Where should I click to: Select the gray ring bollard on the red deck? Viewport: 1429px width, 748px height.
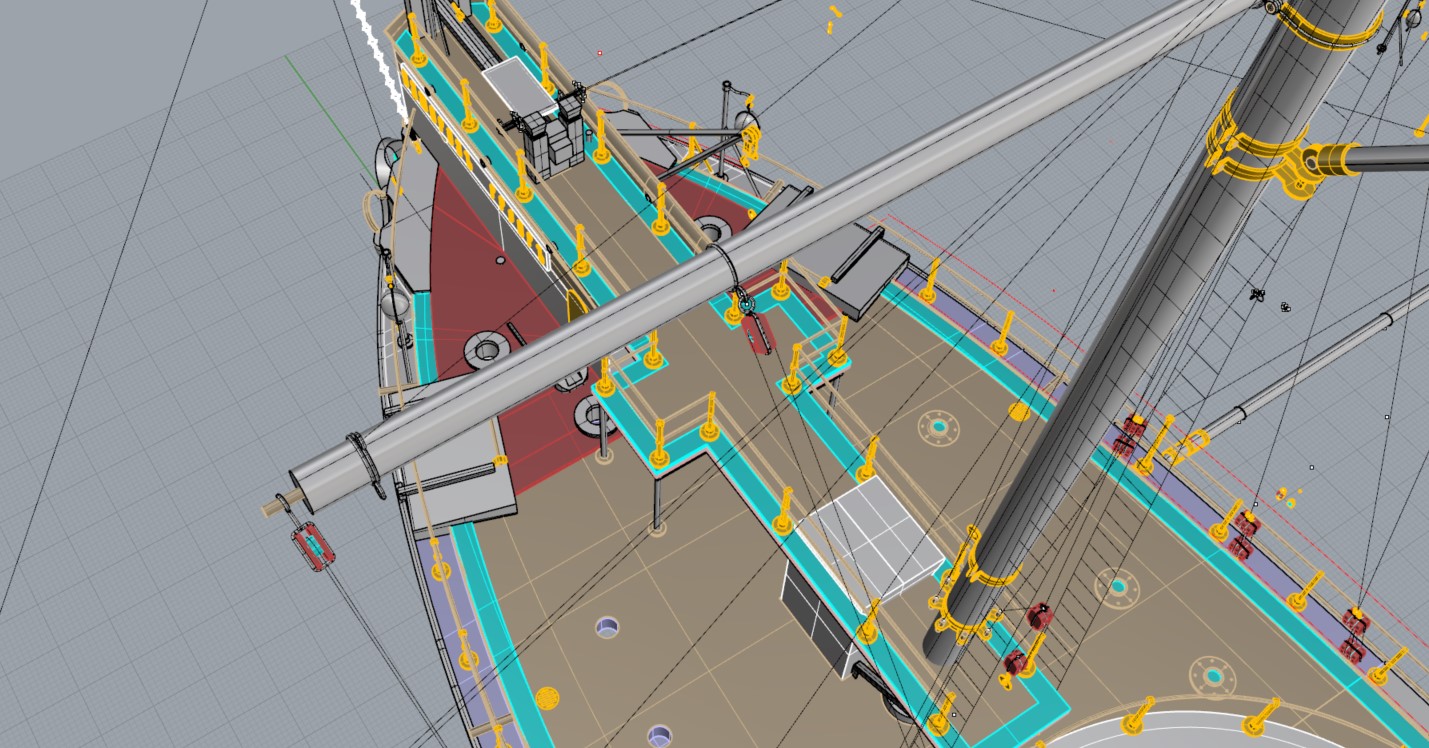[x=486, y=349]
